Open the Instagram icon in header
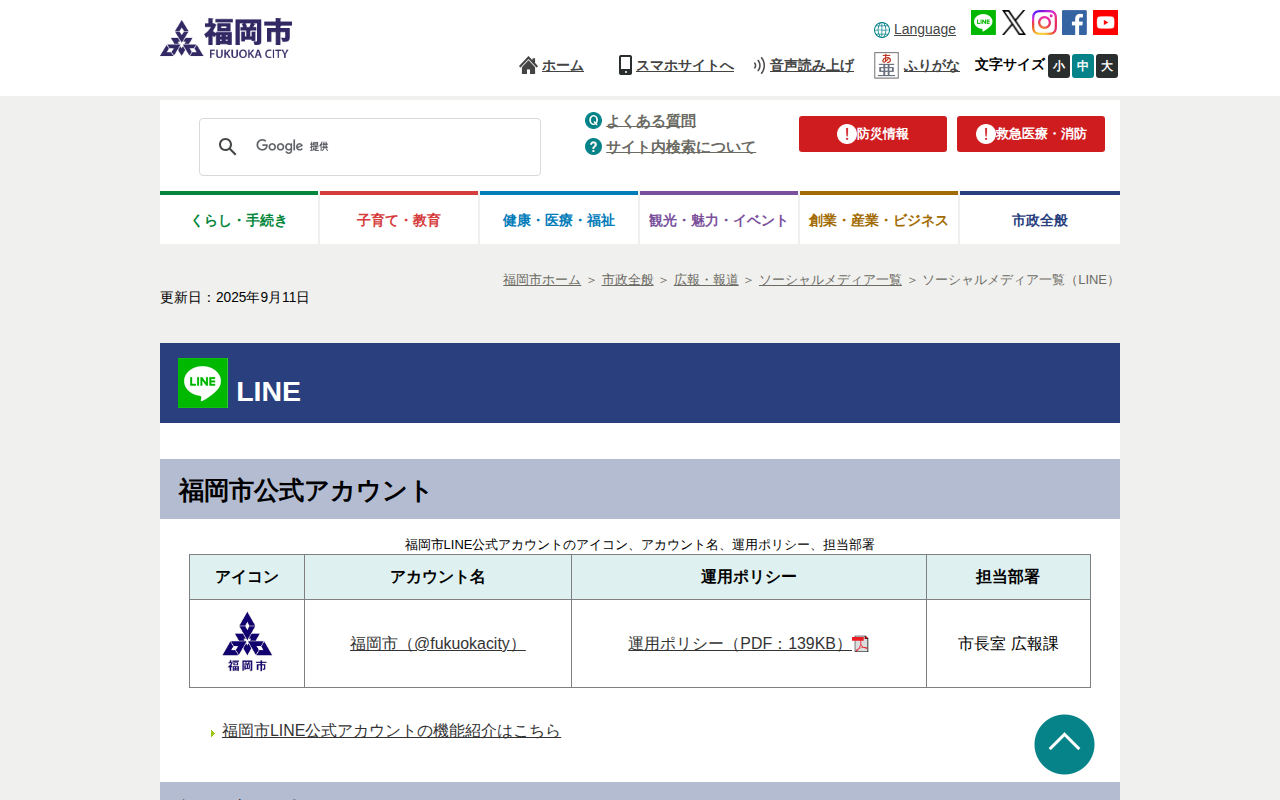The height and width of the screenshot is (800, 1280). 1044,23
